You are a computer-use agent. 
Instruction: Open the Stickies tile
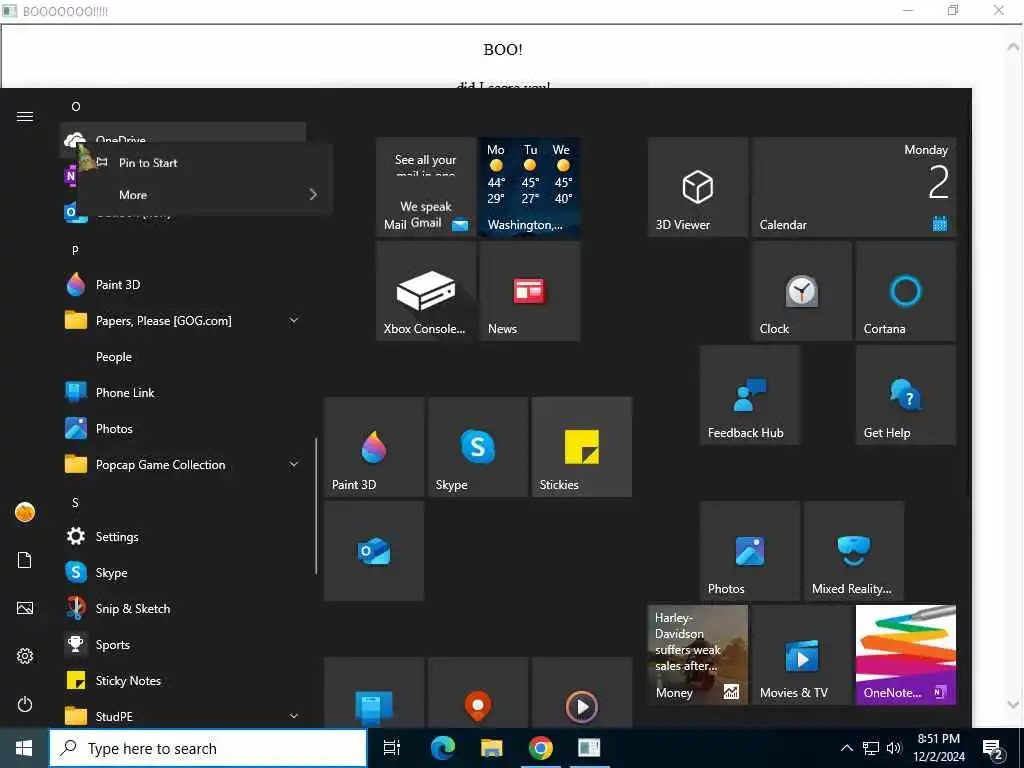click(x=581, y=447)
